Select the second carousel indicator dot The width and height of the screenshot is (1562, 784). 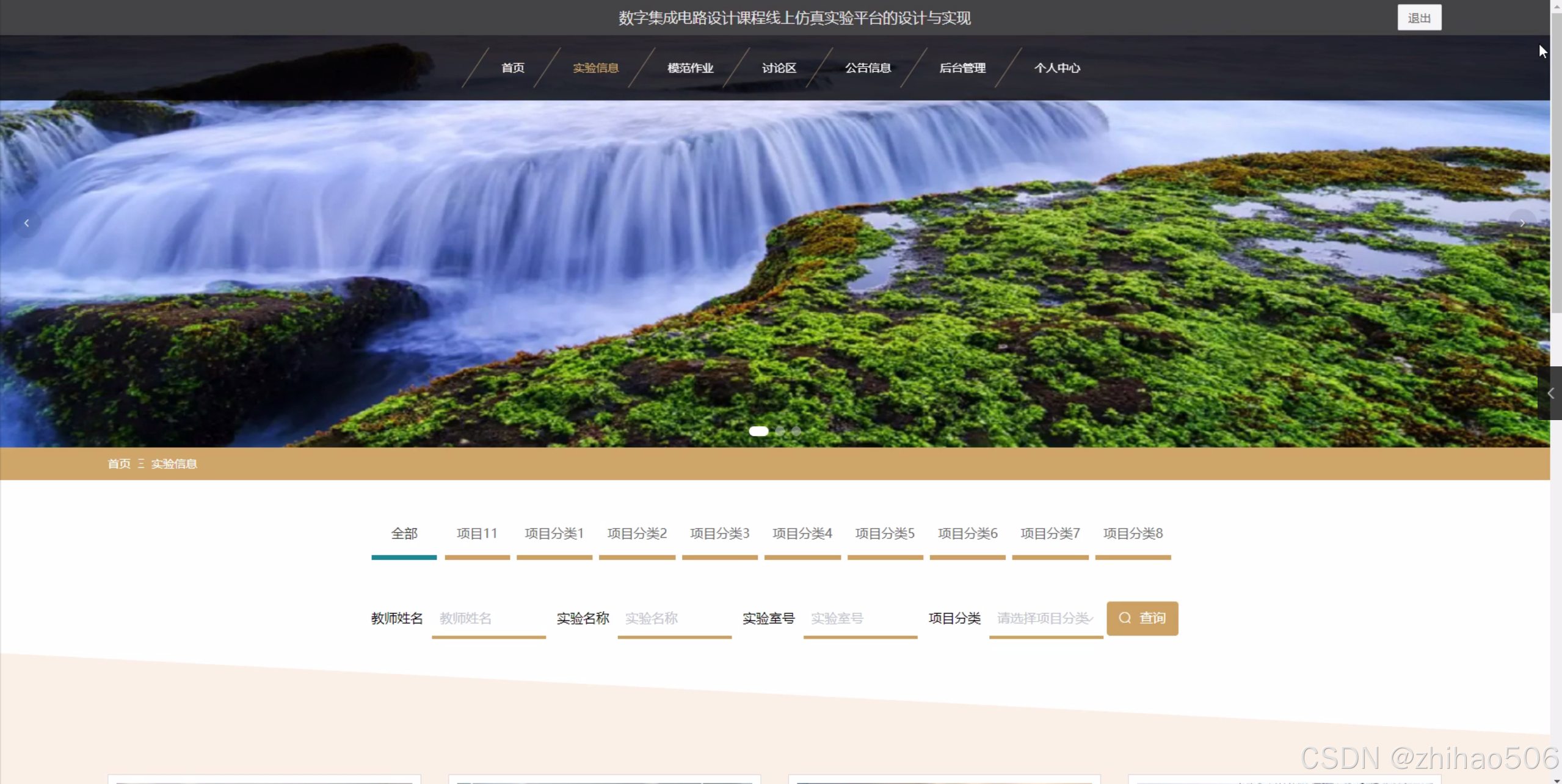coord(780,431)
